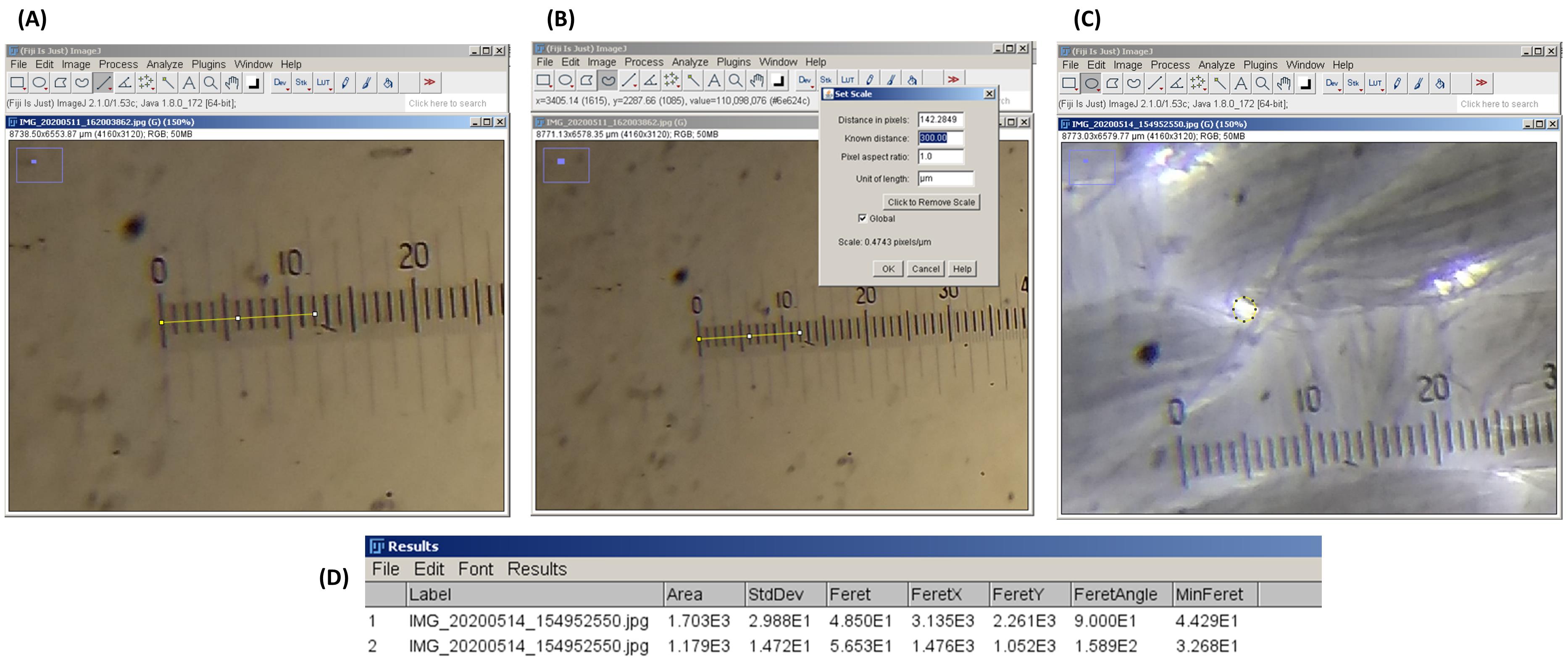Select the Angle tool in panel A toolbar
This screenshot has width=1568, height=657.
point(124,83)
